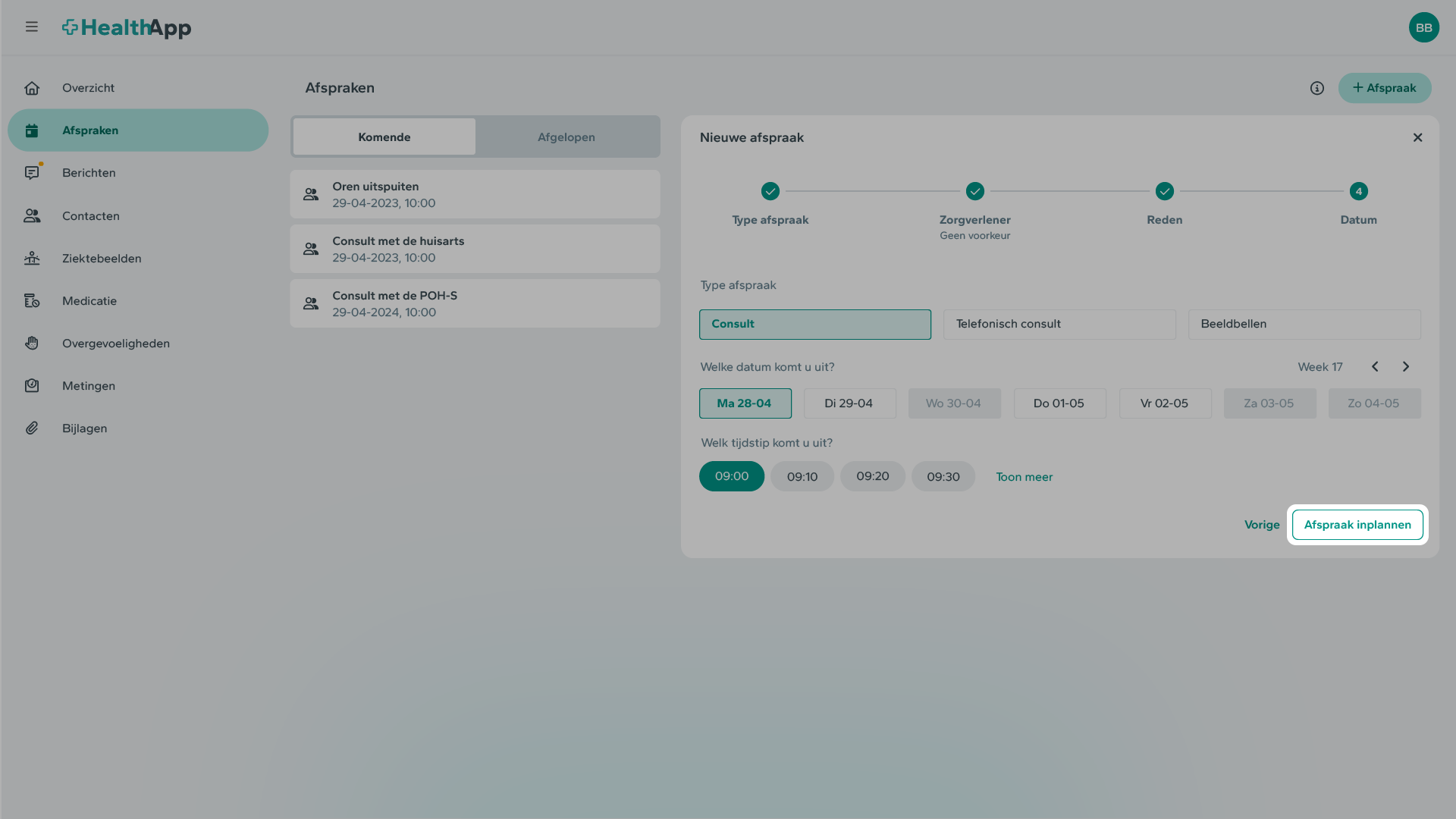Go back with Vorige
This screenshot has height=819, width=1456.
[x=1261, y=525]
